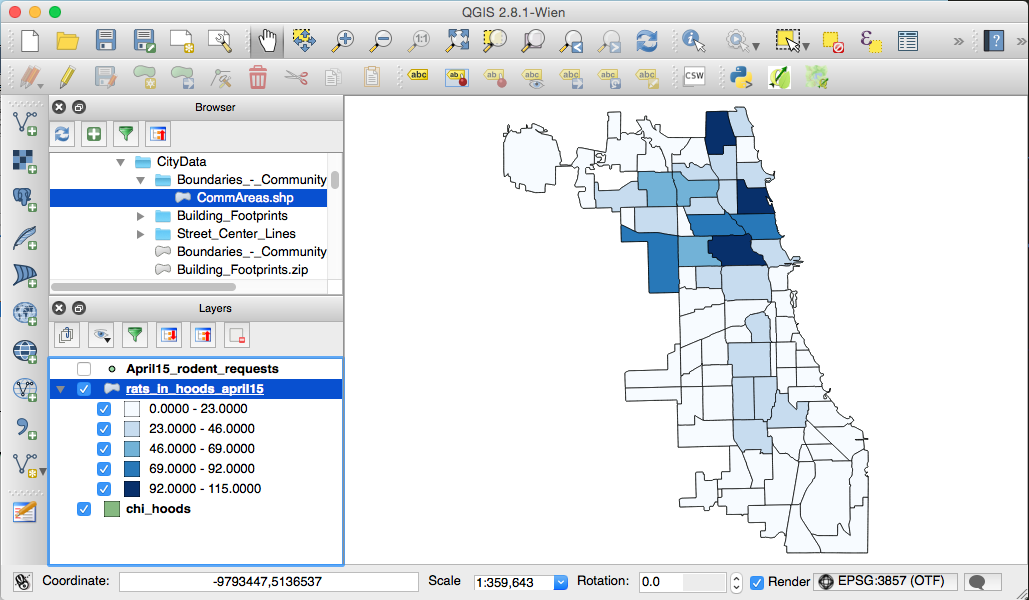Screen dimensions: 1029x600
Task: Click Add Vector Layer in sidebar
Action: 25,123
